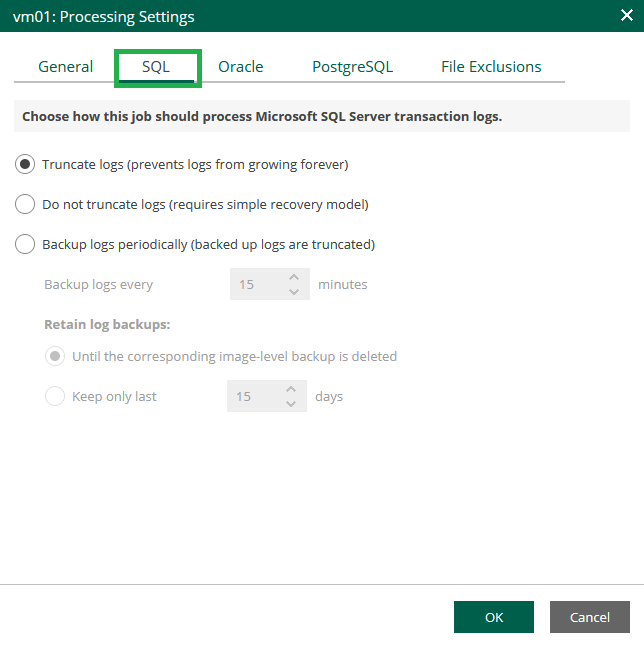Click the days retention input field
Viewport: 644px width, 645px height.
coord(266,396)
